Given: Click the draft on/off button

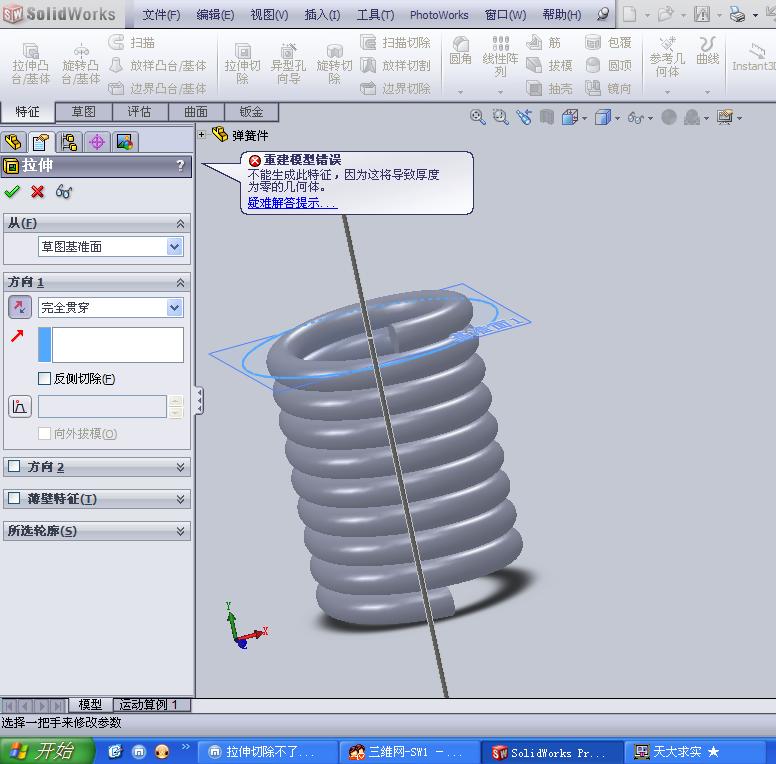Looking at the screenshot, I should click(20, 407).
